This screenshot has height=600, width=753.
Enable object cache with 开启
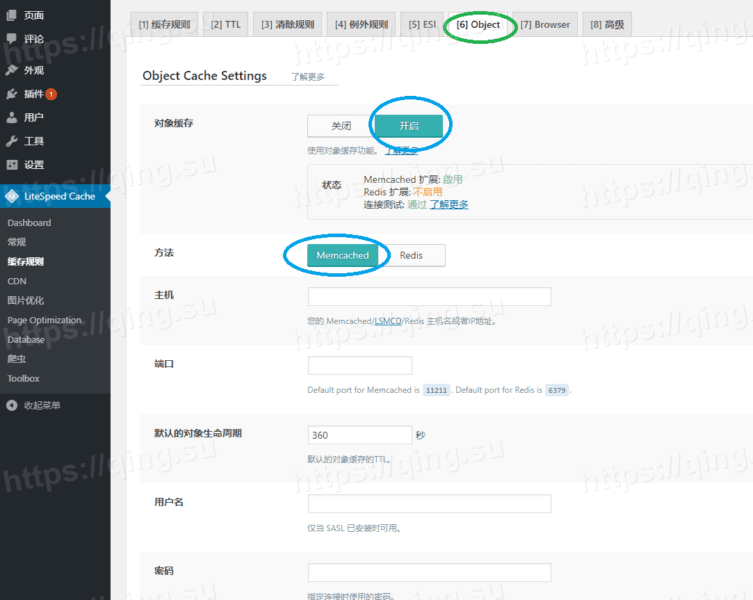pos(409,126)
